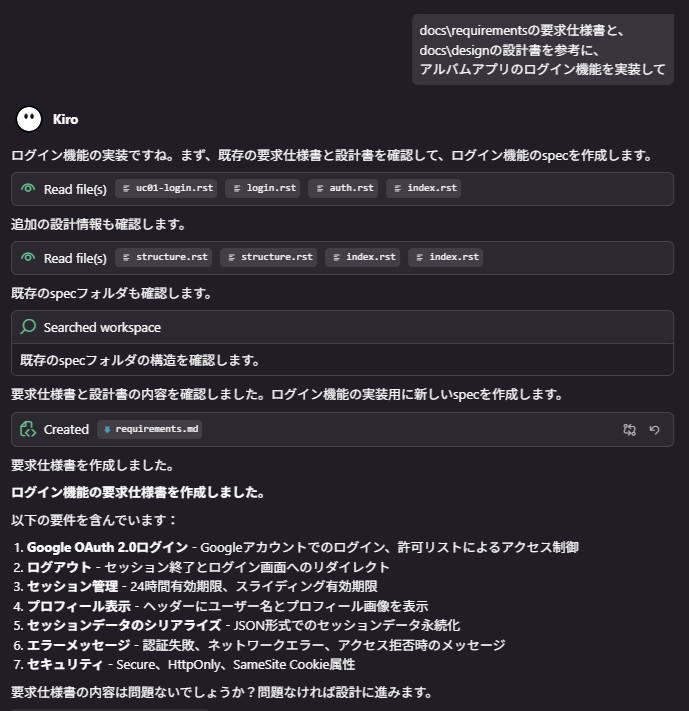The image size is (689, 711).
Task: Expand the second Read file(s) row
Action: click(75, 258)
